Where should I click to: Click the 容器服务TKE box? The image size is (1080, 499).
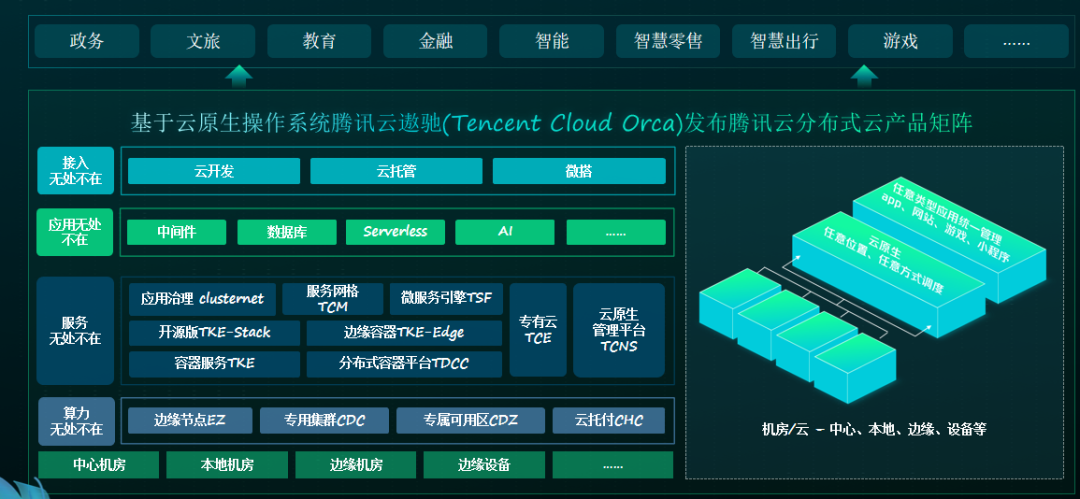[214, 364]
